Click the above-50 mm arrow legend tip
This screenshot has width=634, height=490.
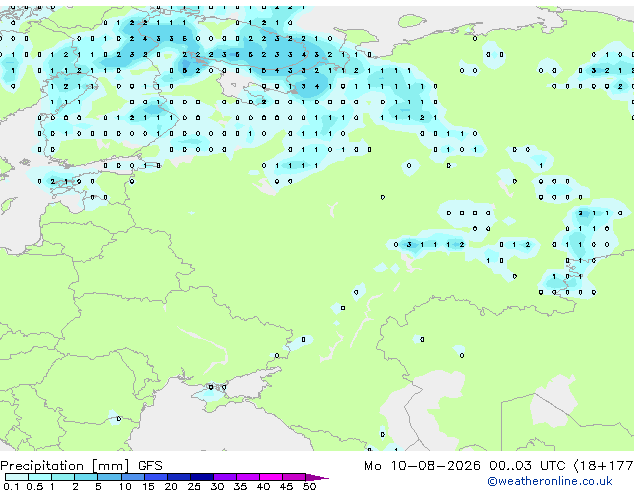tap(317, 477)
